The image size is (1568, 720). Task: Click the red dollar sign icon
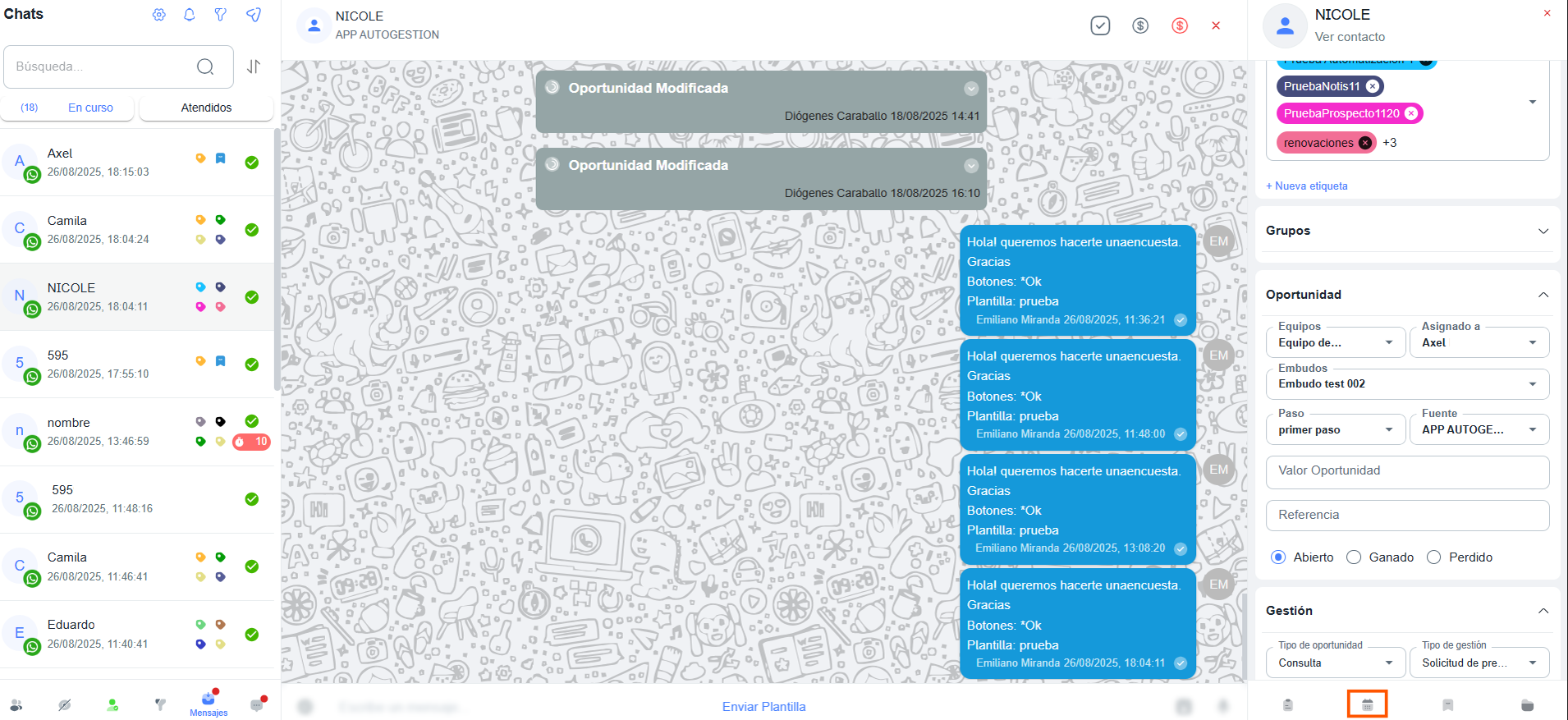coord(1180,25)
